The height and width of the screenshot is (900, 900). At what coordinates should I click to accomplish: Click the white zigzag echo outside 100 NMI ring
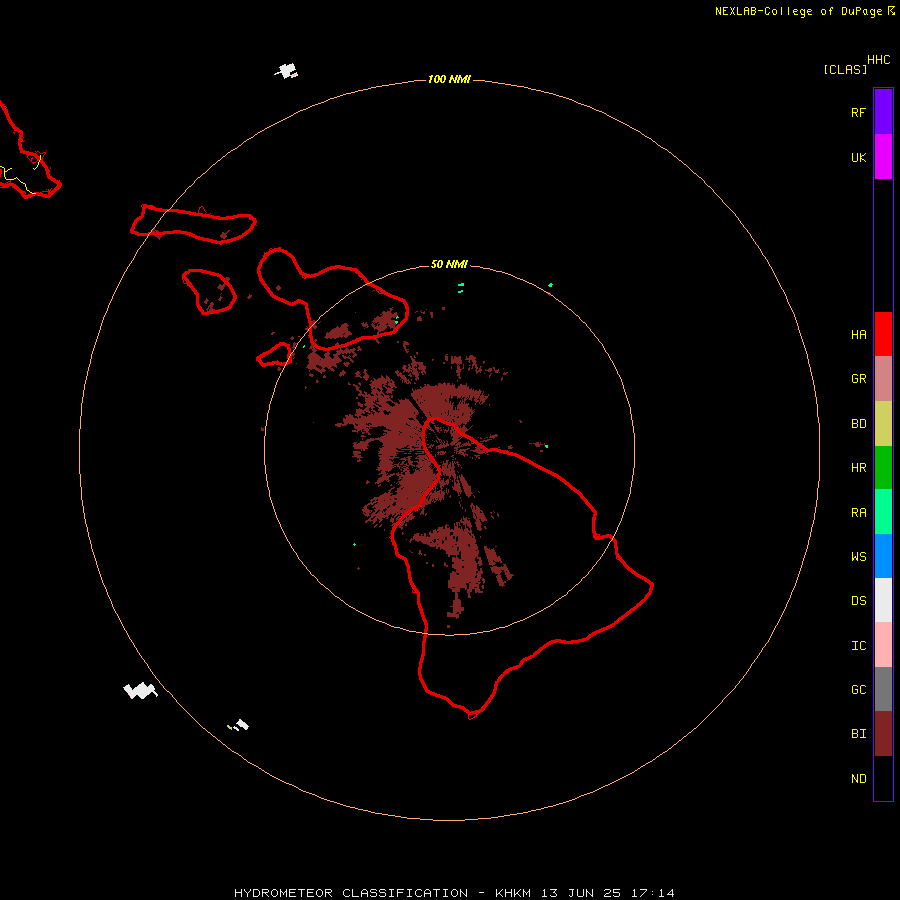[x=140, y=690]
